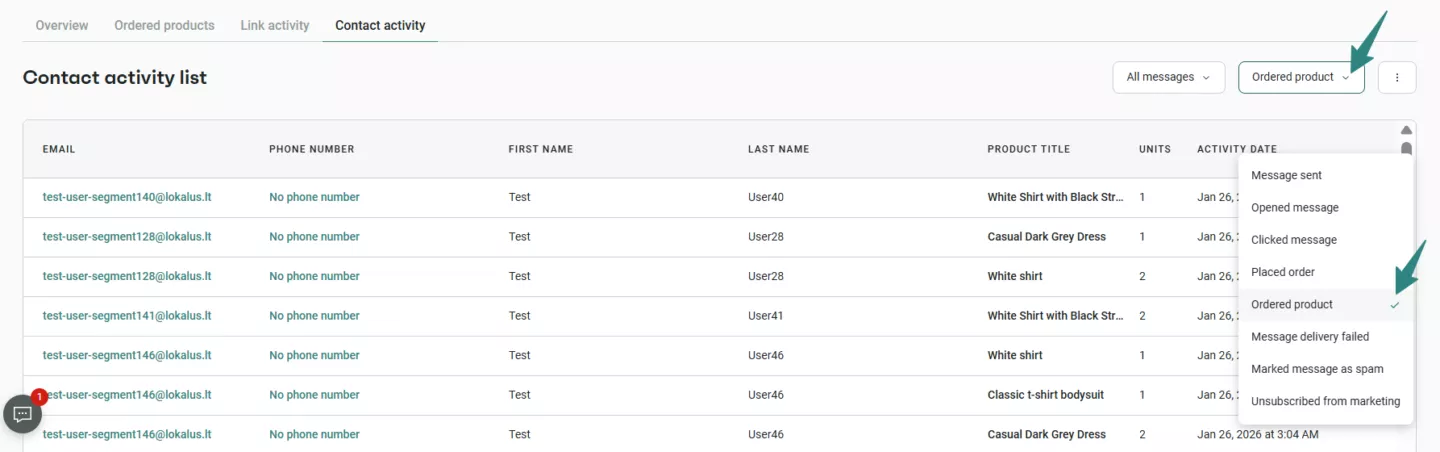Select the Contact activity tab
The width and height of the screenshot is (1440, 452).
coord(380,25)
